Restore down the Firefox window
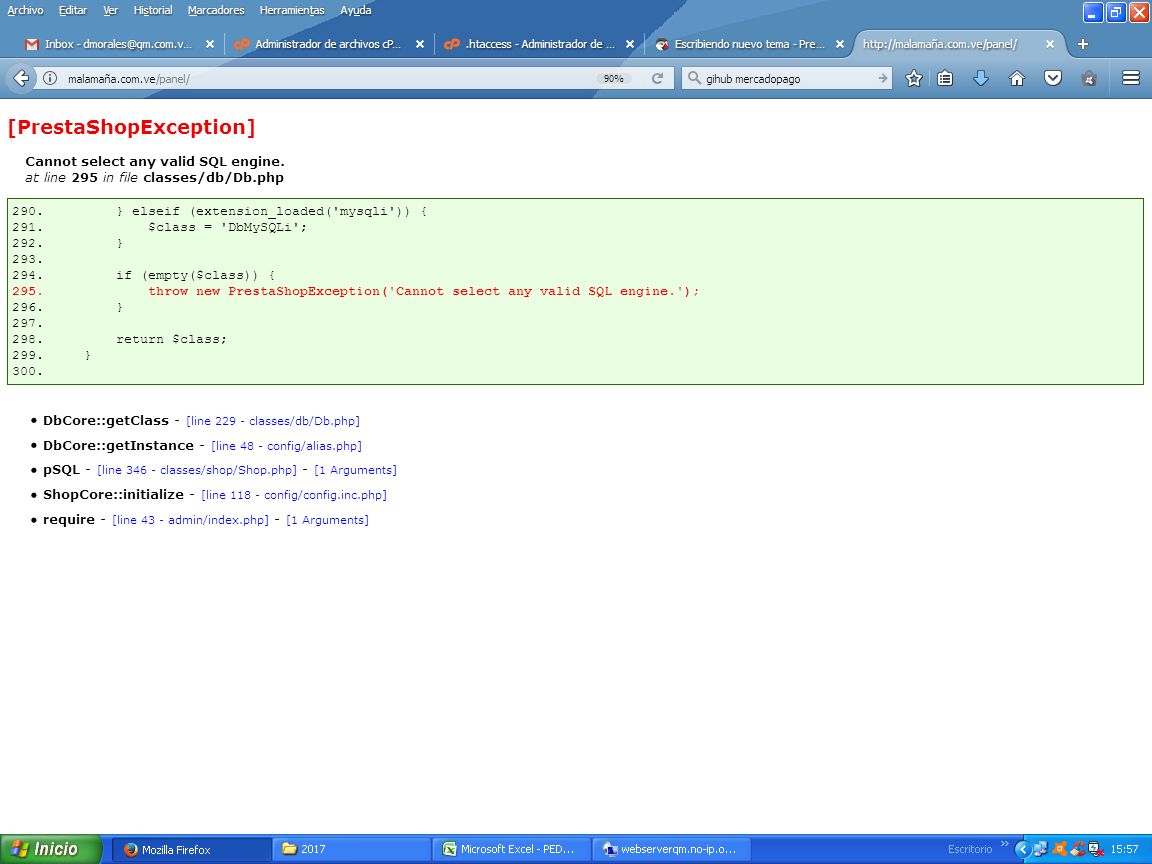The height and width of the screenshot is (864, 1152). click(1116, 12)
